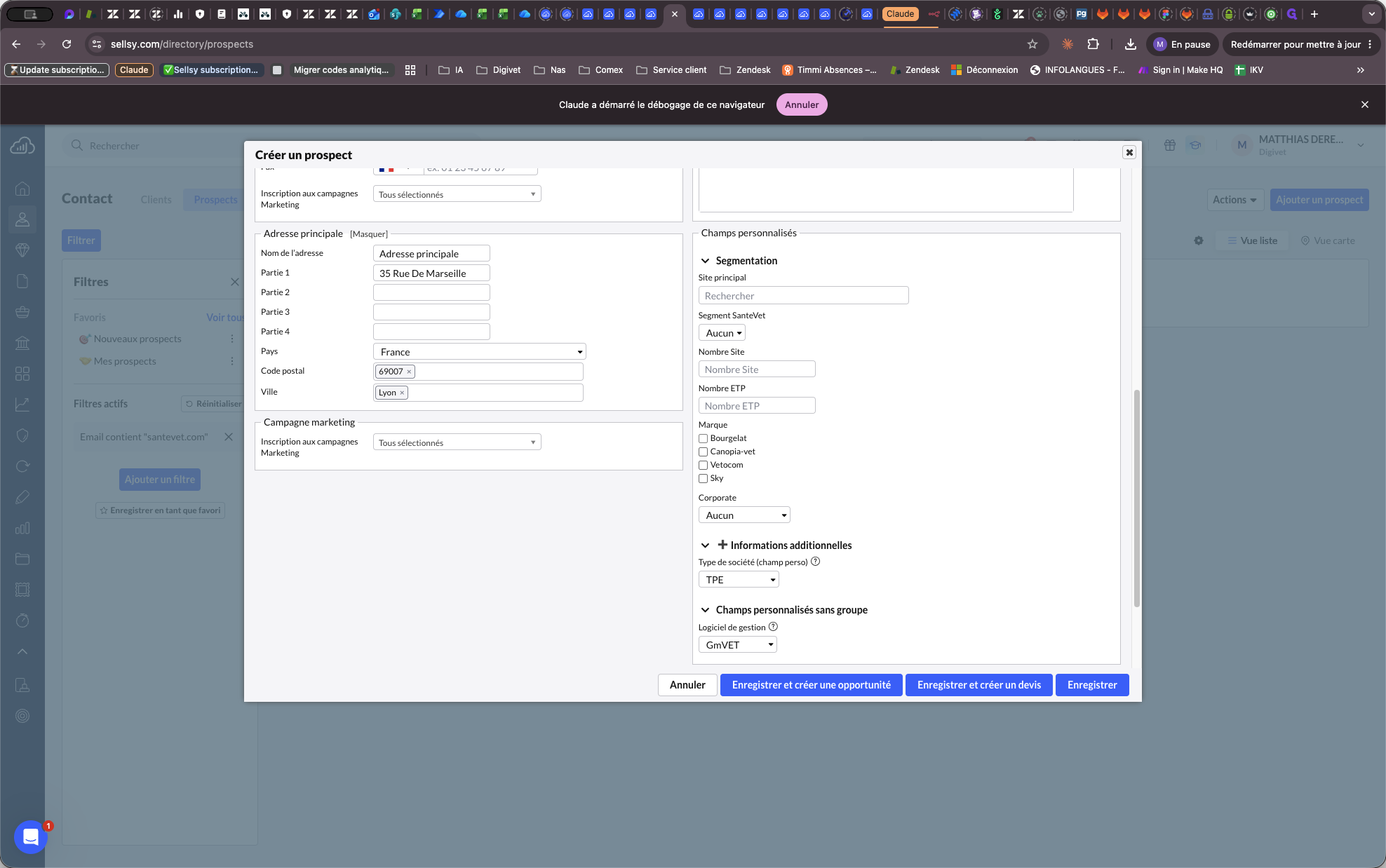The height and width of the screenshot is (868, 1386).
Task: Open the house icon in Sellsy sidebar
Action: click(22, 189)
